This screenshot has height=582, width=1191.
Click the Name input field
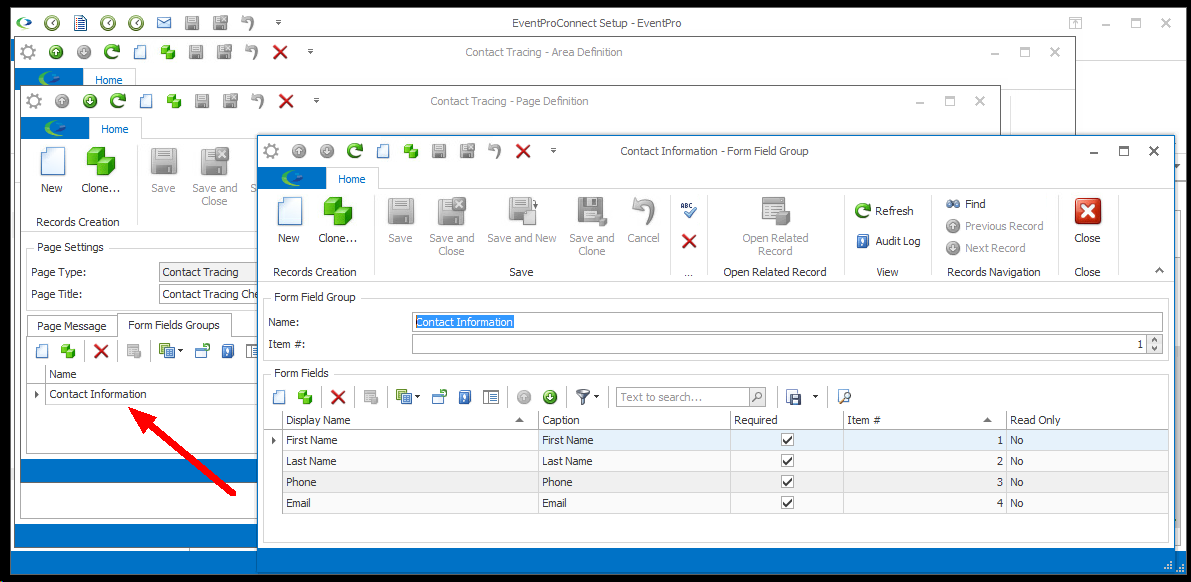787,322
